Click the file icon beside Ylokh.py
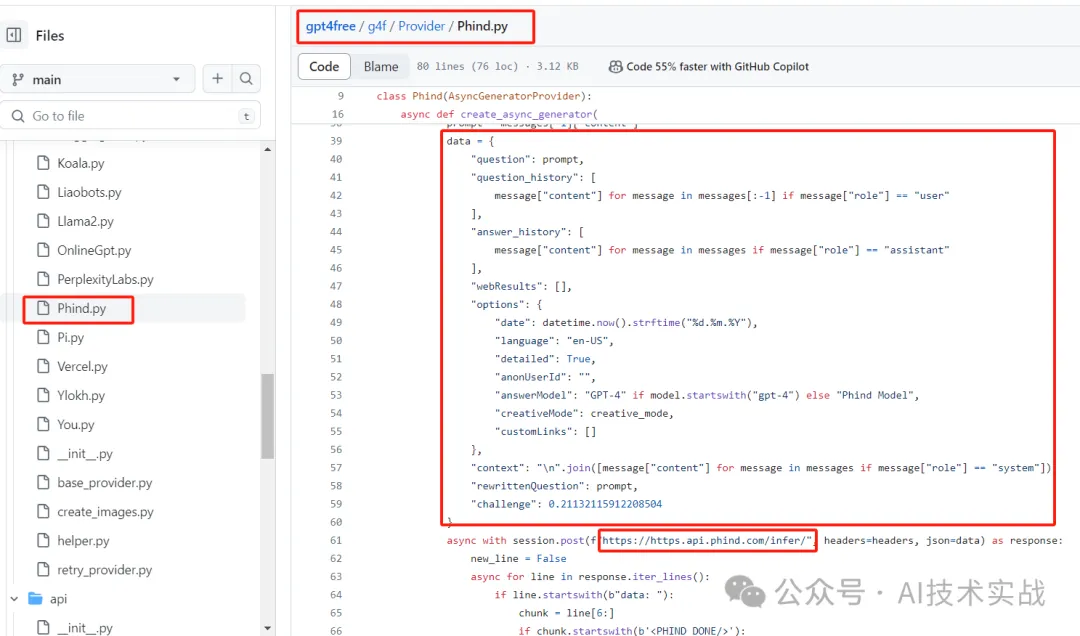The height and width of the screenshot is (636, 1080). (43, 395)
